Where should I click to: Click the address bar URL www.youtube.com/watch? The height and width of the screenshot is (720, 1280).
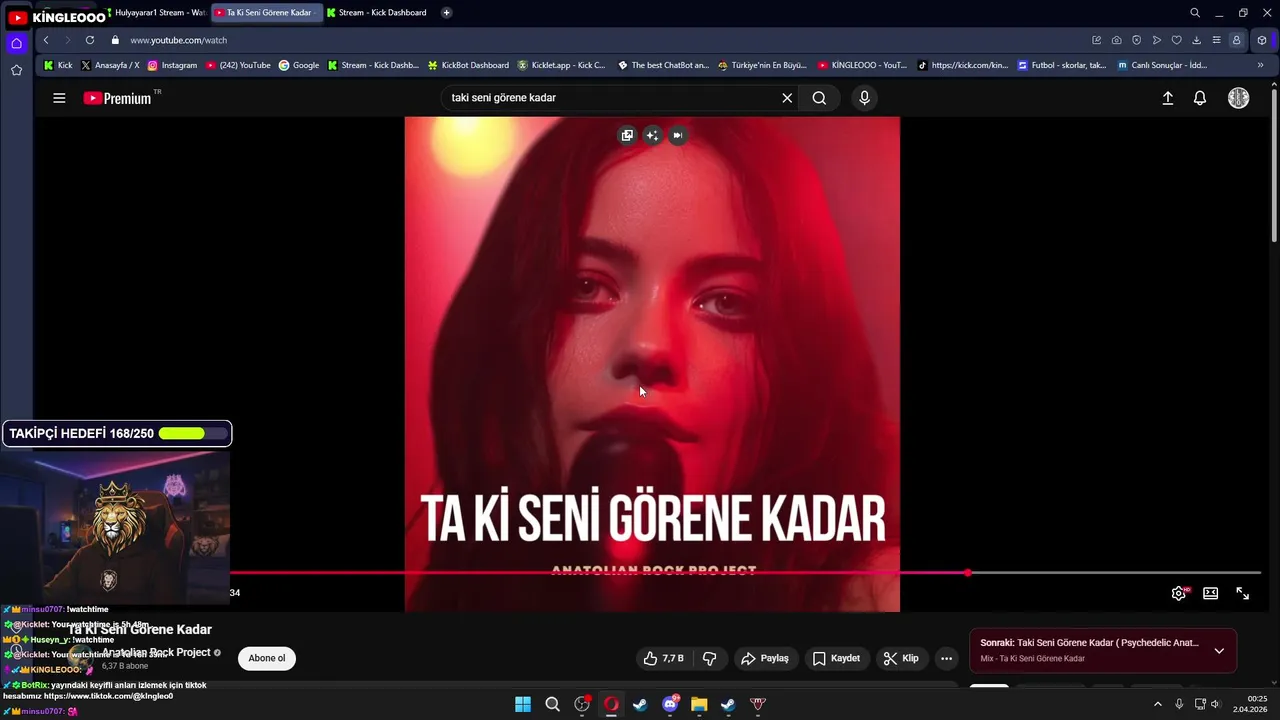[x=178, y=40]
